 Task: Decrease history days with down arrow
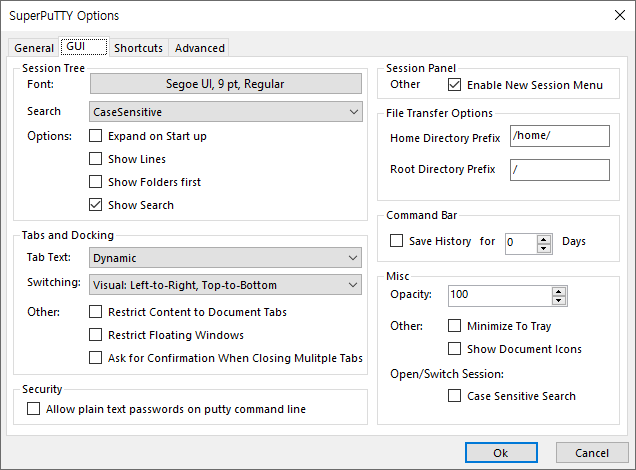coord(544,248)
